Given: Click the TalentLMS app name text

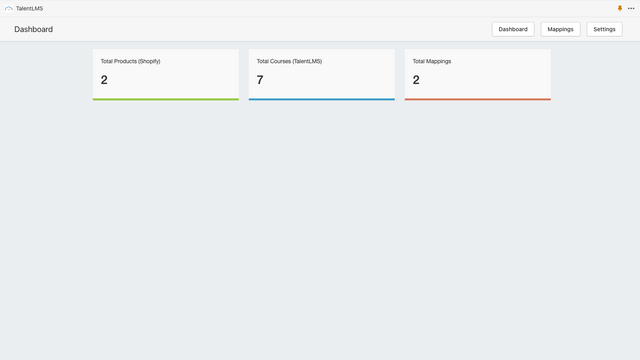Looking at the screenshot, I should 29,8.
